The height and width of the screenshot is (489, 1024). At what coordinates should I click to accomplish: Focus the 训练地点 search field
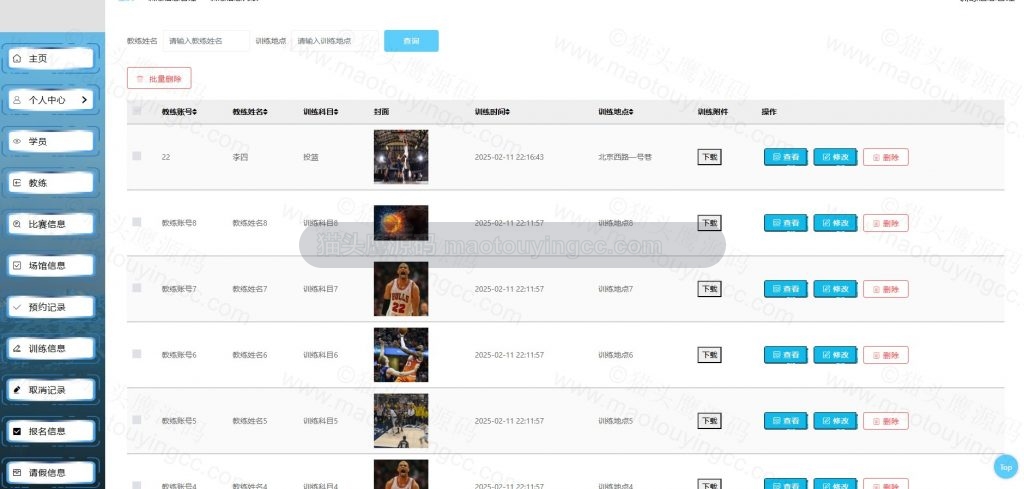[x=334, y=40]
